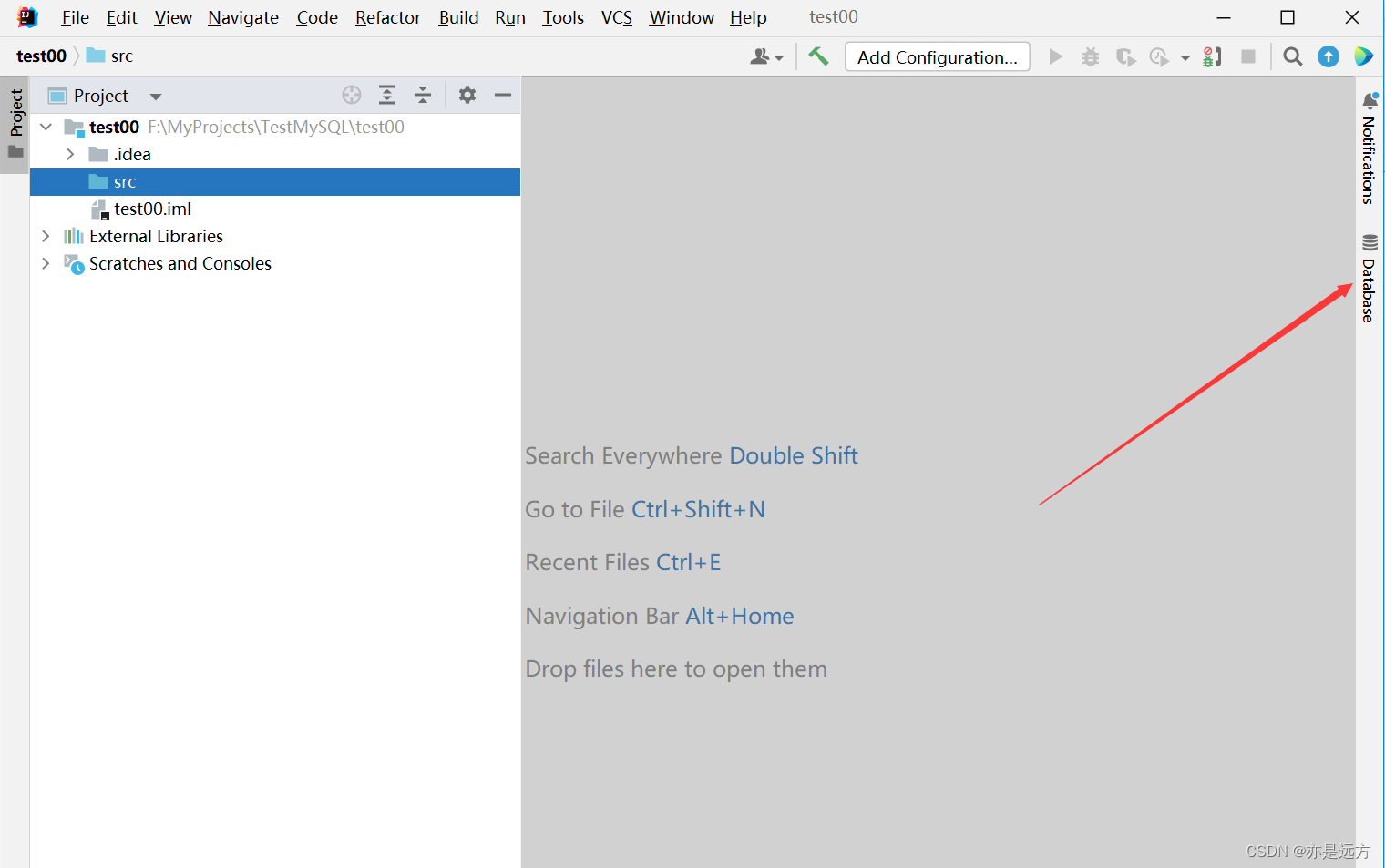Click the blue IDE update arrow icon

pyautogui.click(x=1329, y=56)
